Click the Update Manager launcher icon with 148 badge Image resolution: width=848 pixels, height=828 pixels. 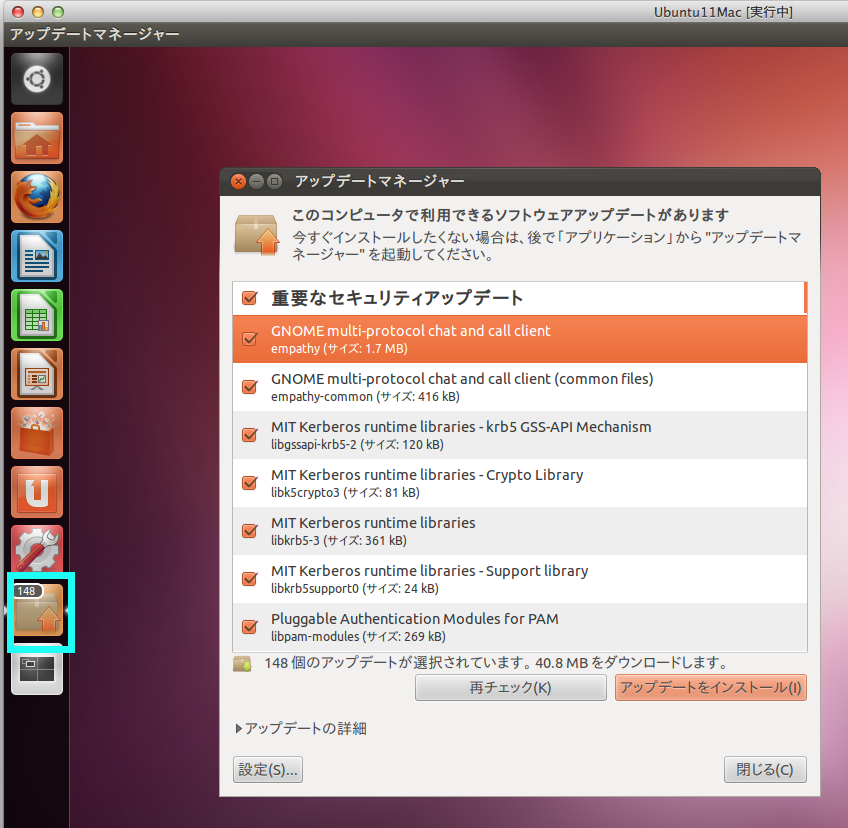tap(38, 609)
